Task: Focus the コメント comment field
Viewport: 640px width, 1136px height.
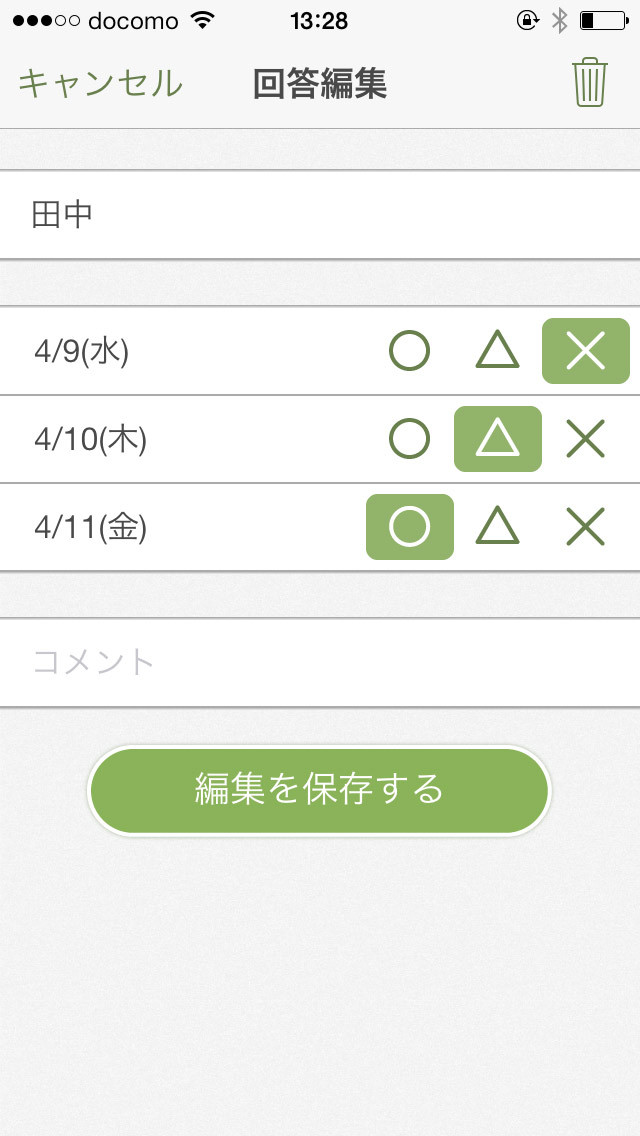Action: tap(320, 662)
